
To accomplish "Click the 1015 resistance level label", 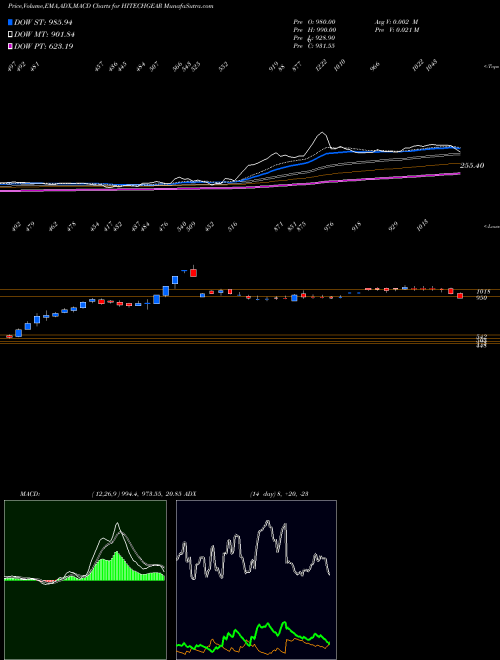I will [x=483, y=291].
